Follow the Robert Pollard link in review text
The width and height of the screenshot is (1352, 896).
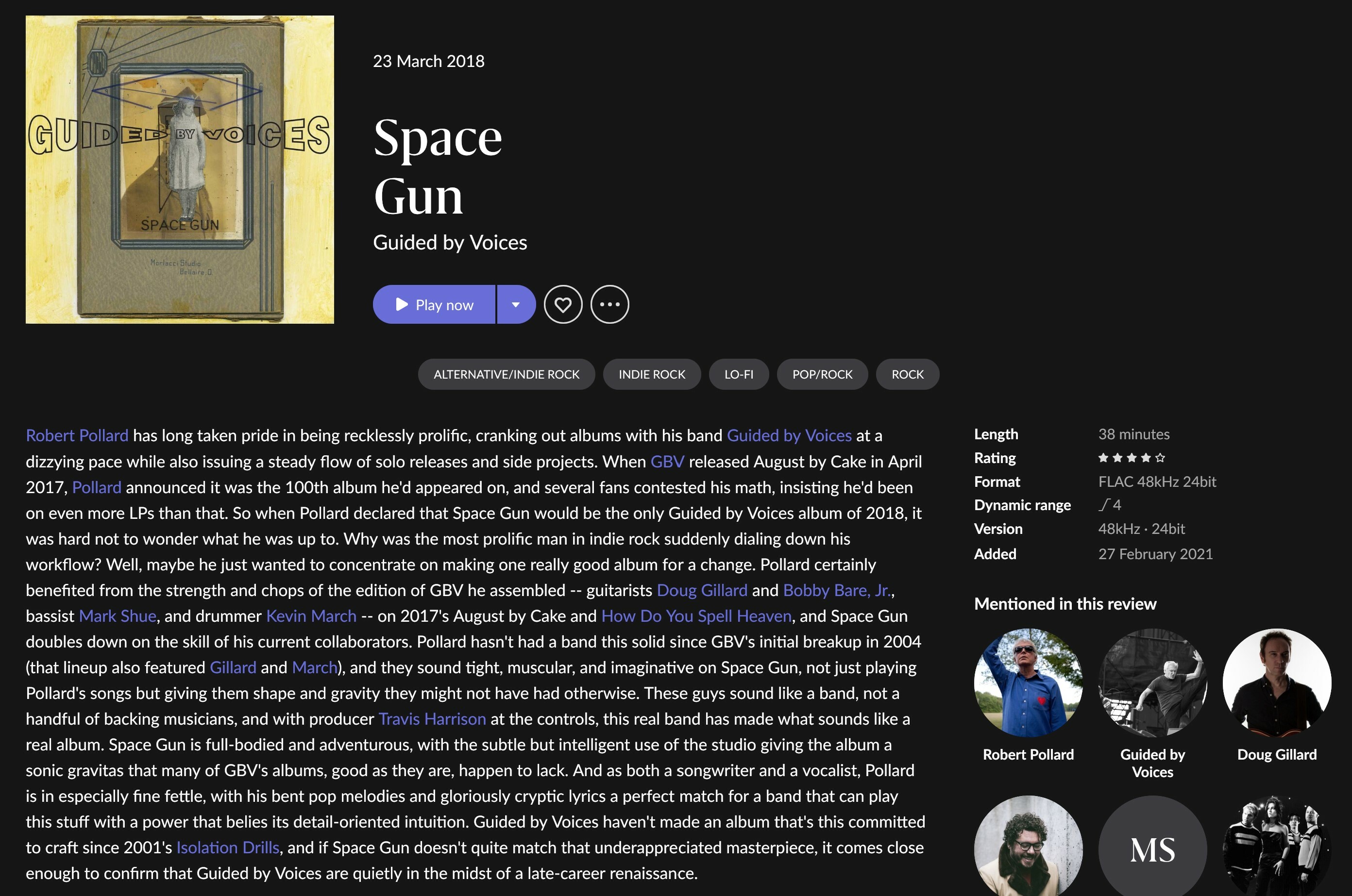tap(77, 435)
